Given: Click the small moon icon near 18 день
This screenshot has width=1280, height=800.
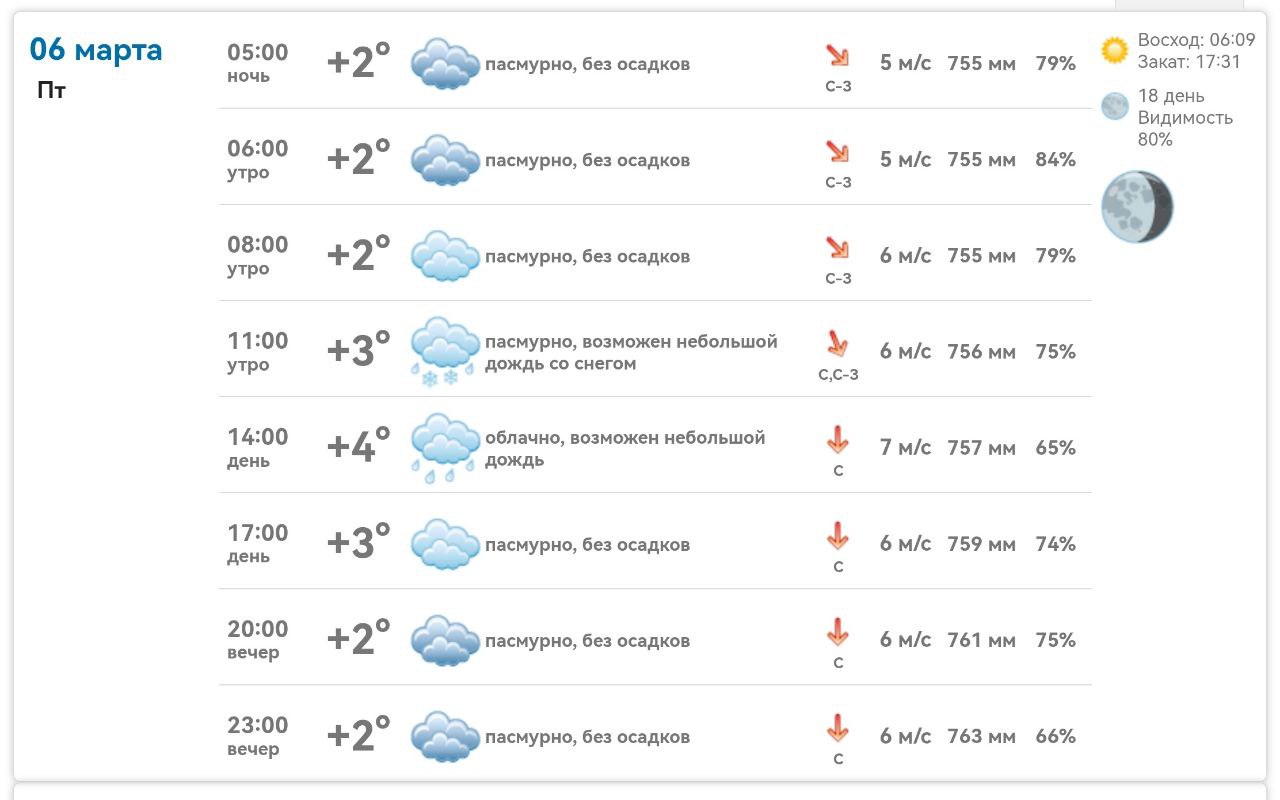Looking at the screenshot, I should 1114,106.
